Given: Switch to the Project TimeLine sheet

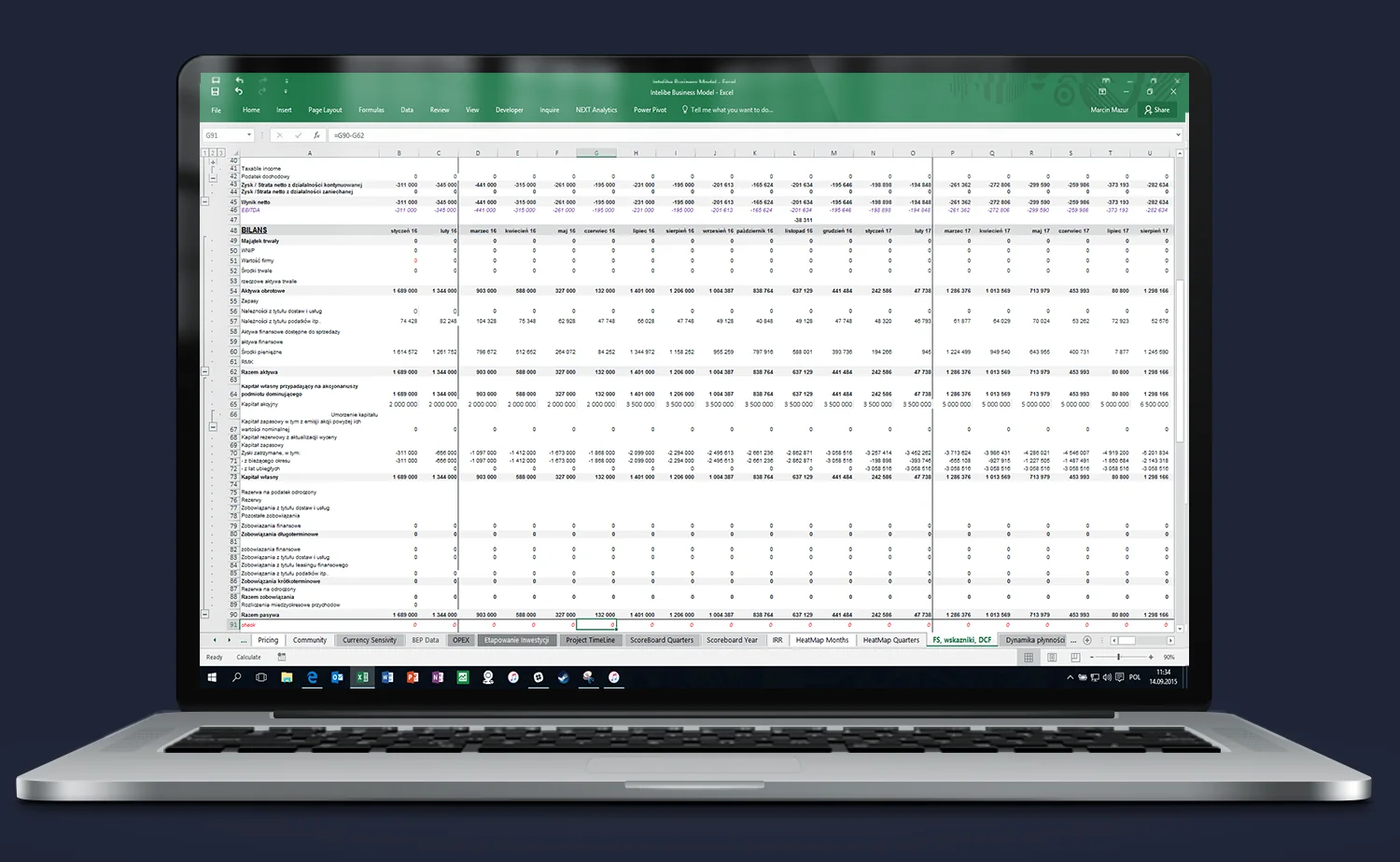Looking at the screenshot, I should (590, 640).
